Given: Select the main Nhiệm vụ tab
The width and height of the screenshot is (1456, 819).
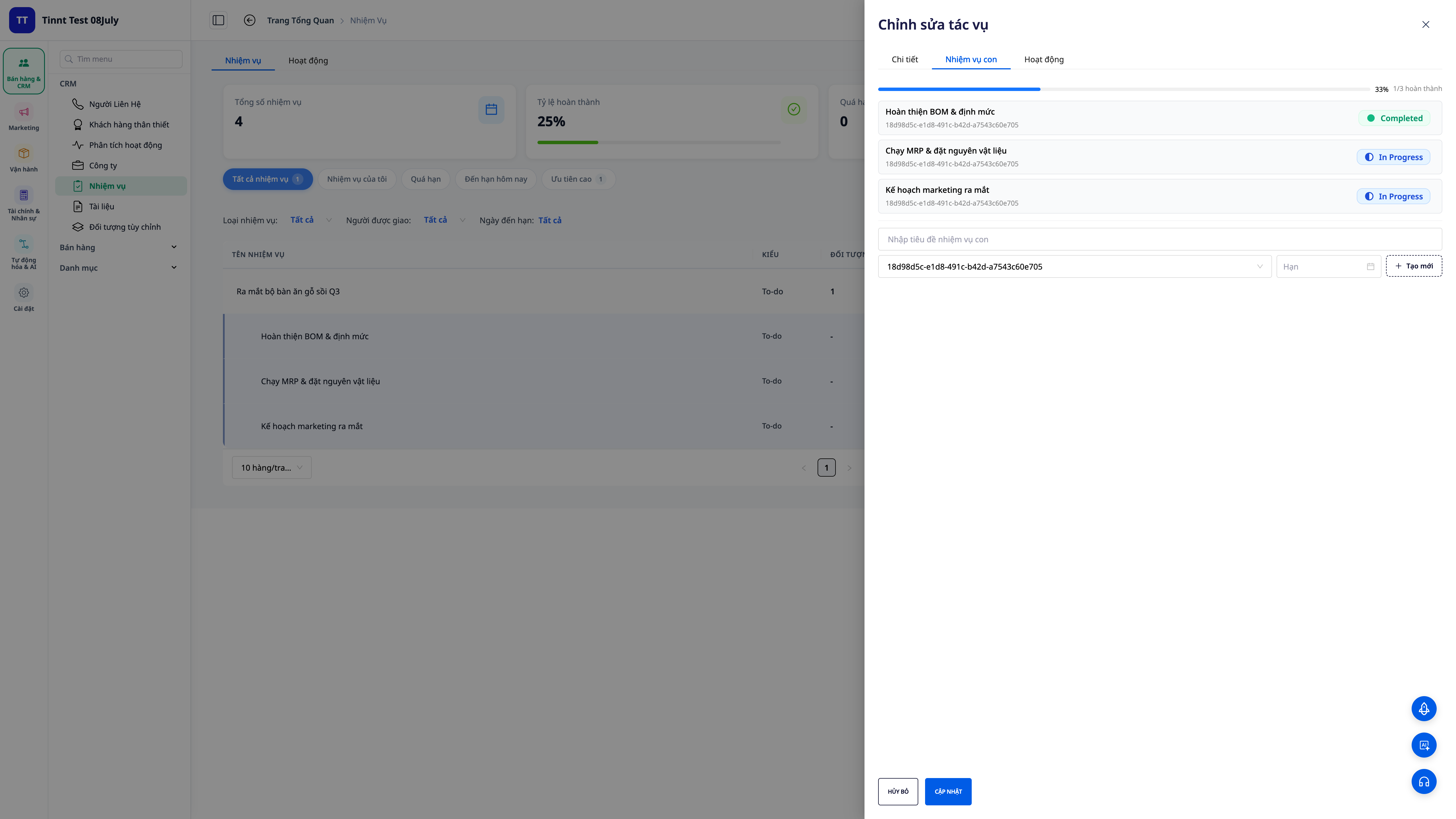Looking at the screenshot, I should pyautogui.click(x=243, y=61).
